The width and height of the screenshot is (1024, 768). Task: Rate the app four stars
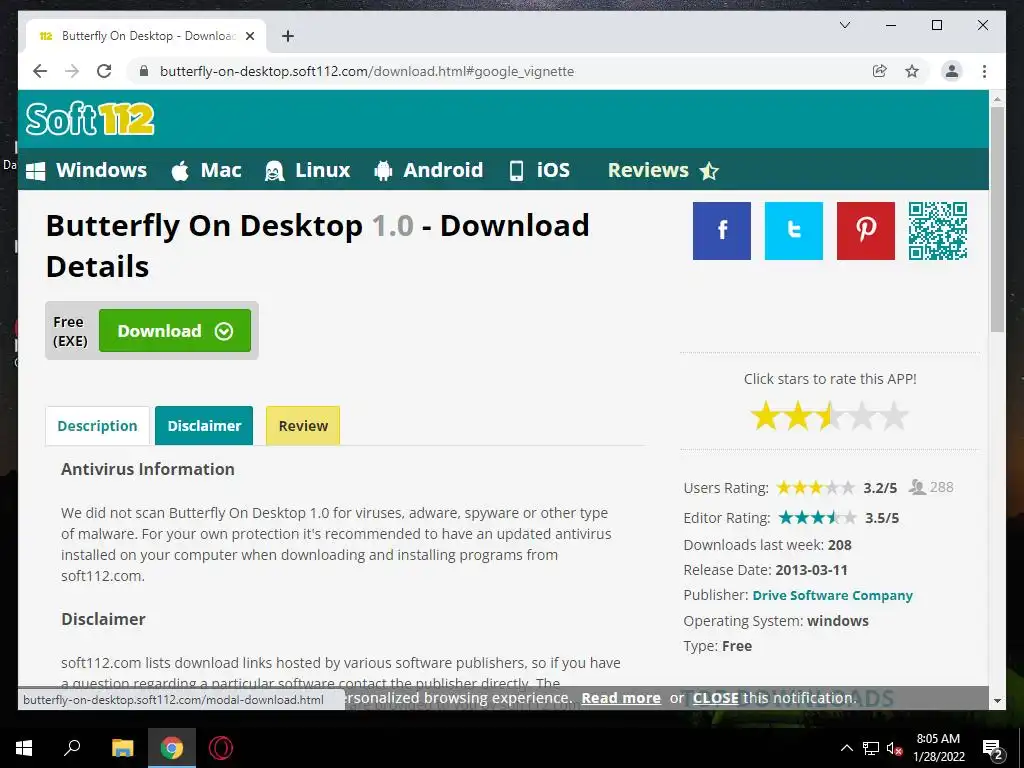862,416
